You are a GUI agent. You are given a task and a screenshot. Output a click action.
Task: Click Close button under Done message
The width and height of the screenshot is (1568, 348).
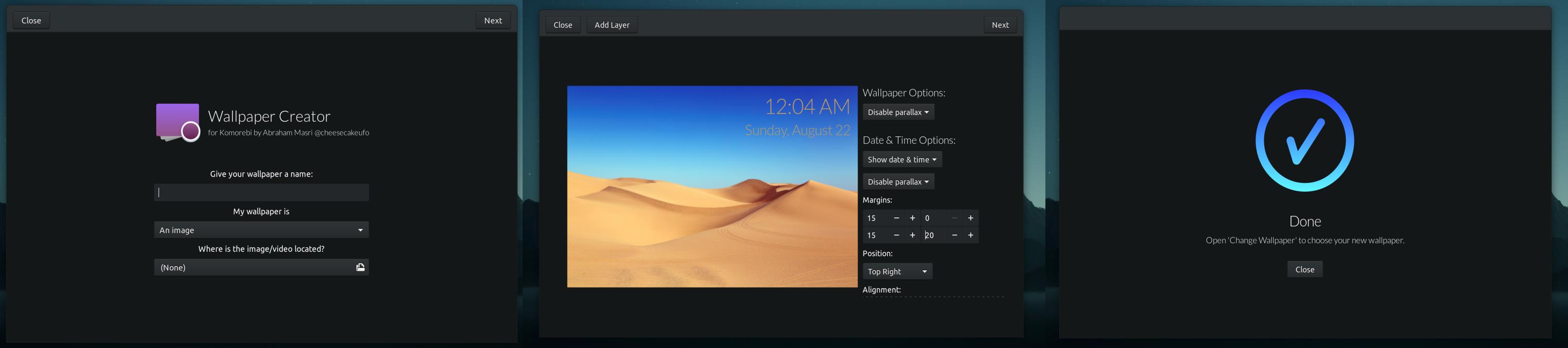(x=1305, y=269)
